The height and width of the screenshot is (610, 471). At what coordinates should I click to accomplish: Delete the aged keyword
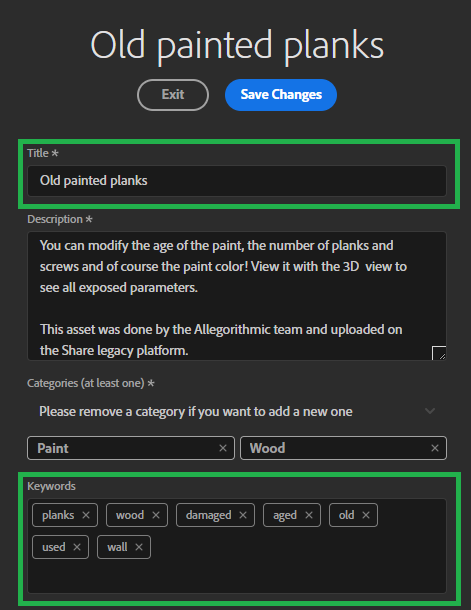click(309, 515)
